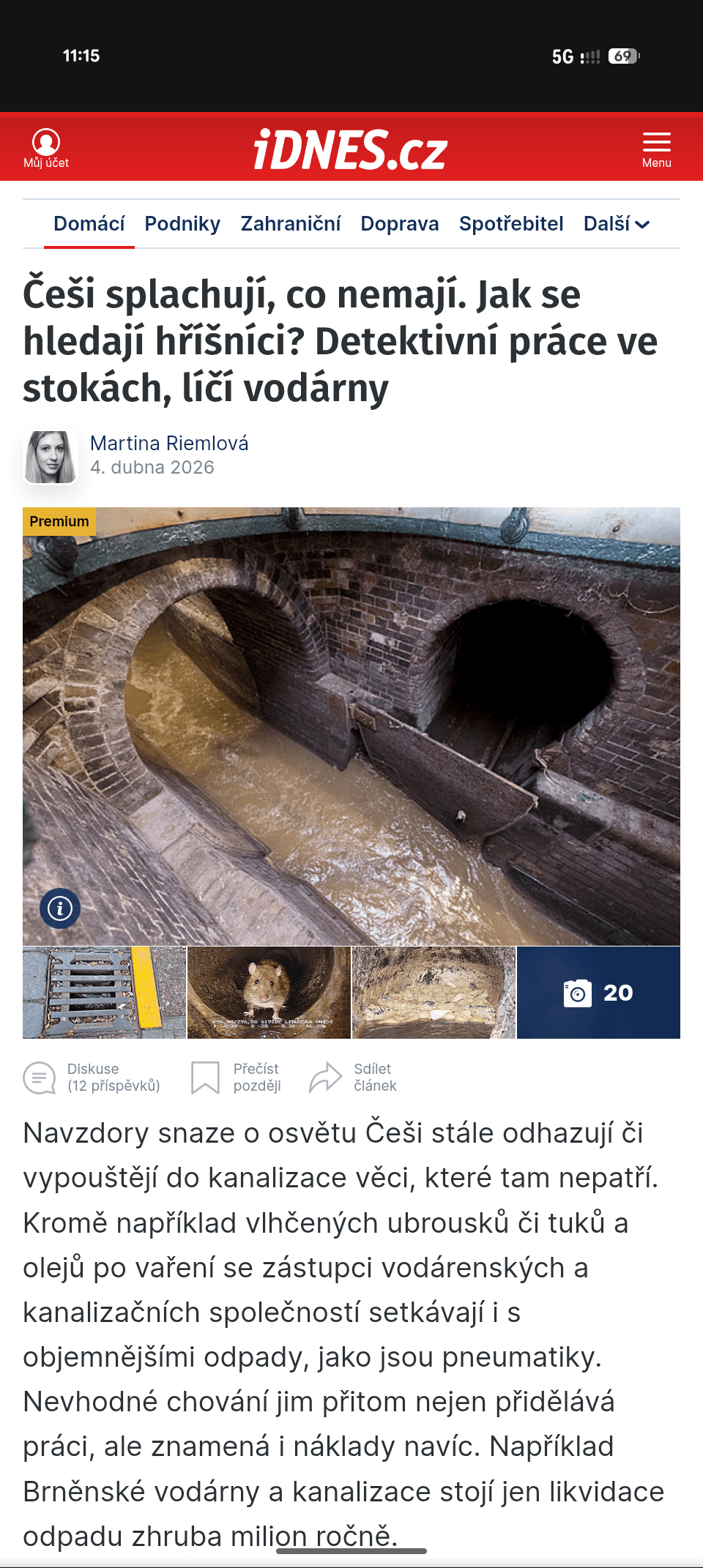Save article with the bookmark icon
703x1568 pixels.
tap(205, 1078)
